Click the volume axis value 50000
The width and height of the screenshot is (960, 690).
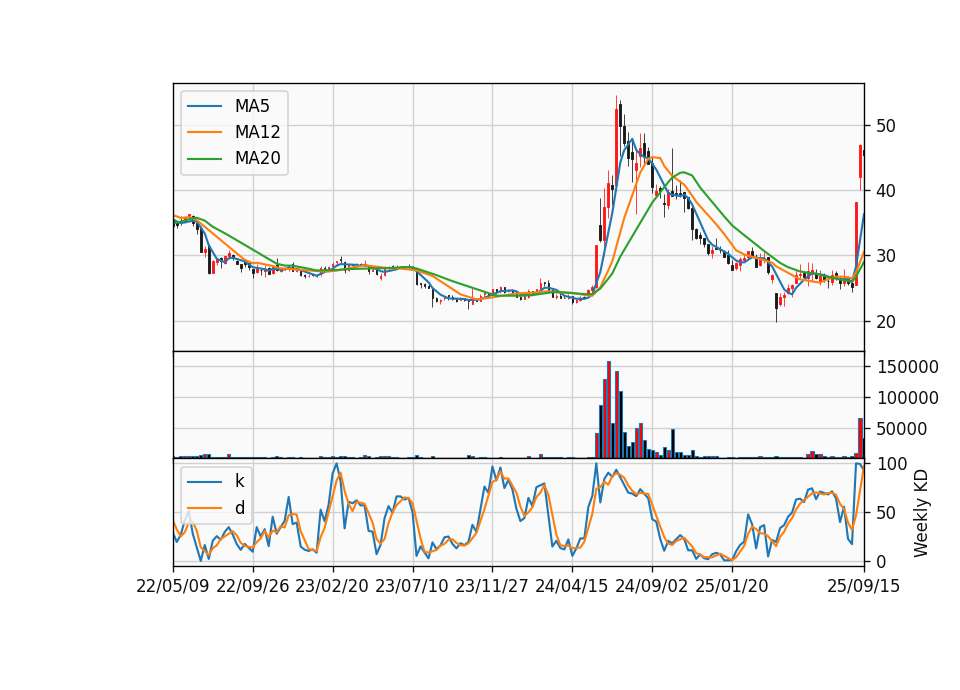coord(902,429)
